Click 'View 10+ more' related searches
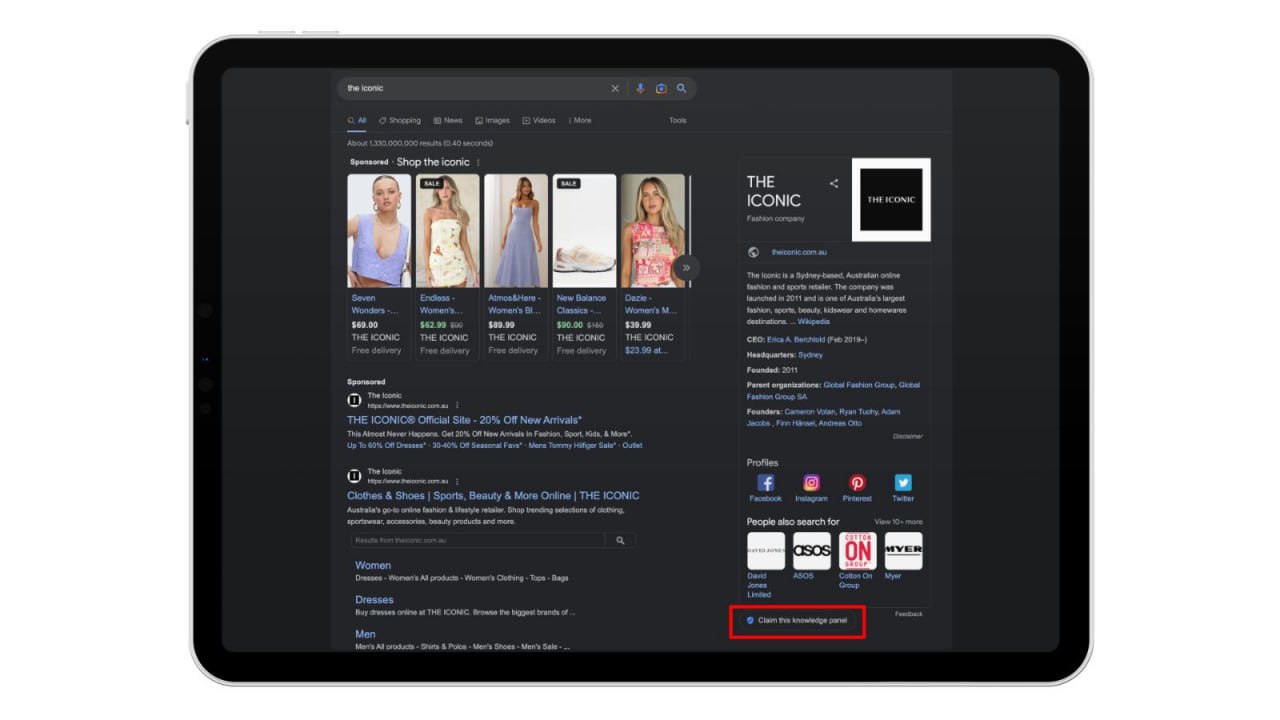The height and width of the screenshot is (720, 1280). (x=898, y=522)
